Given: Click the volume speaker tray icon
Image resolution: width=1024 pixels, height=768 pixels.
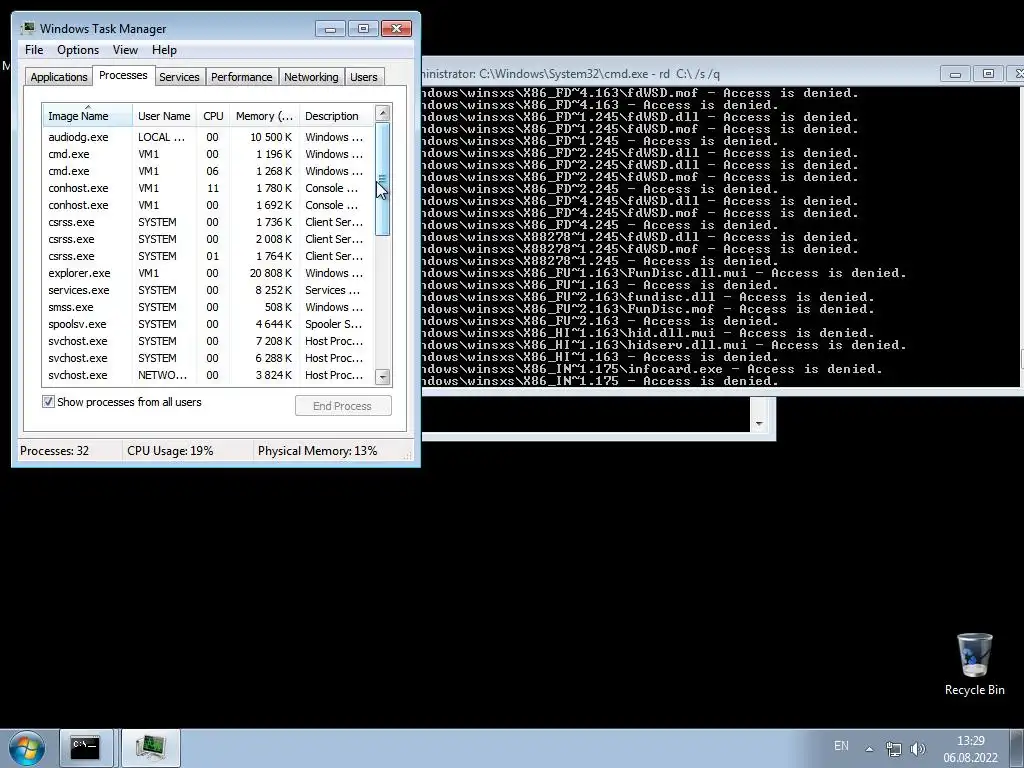Looking at the screenshot, I should [x=918, y=748].
